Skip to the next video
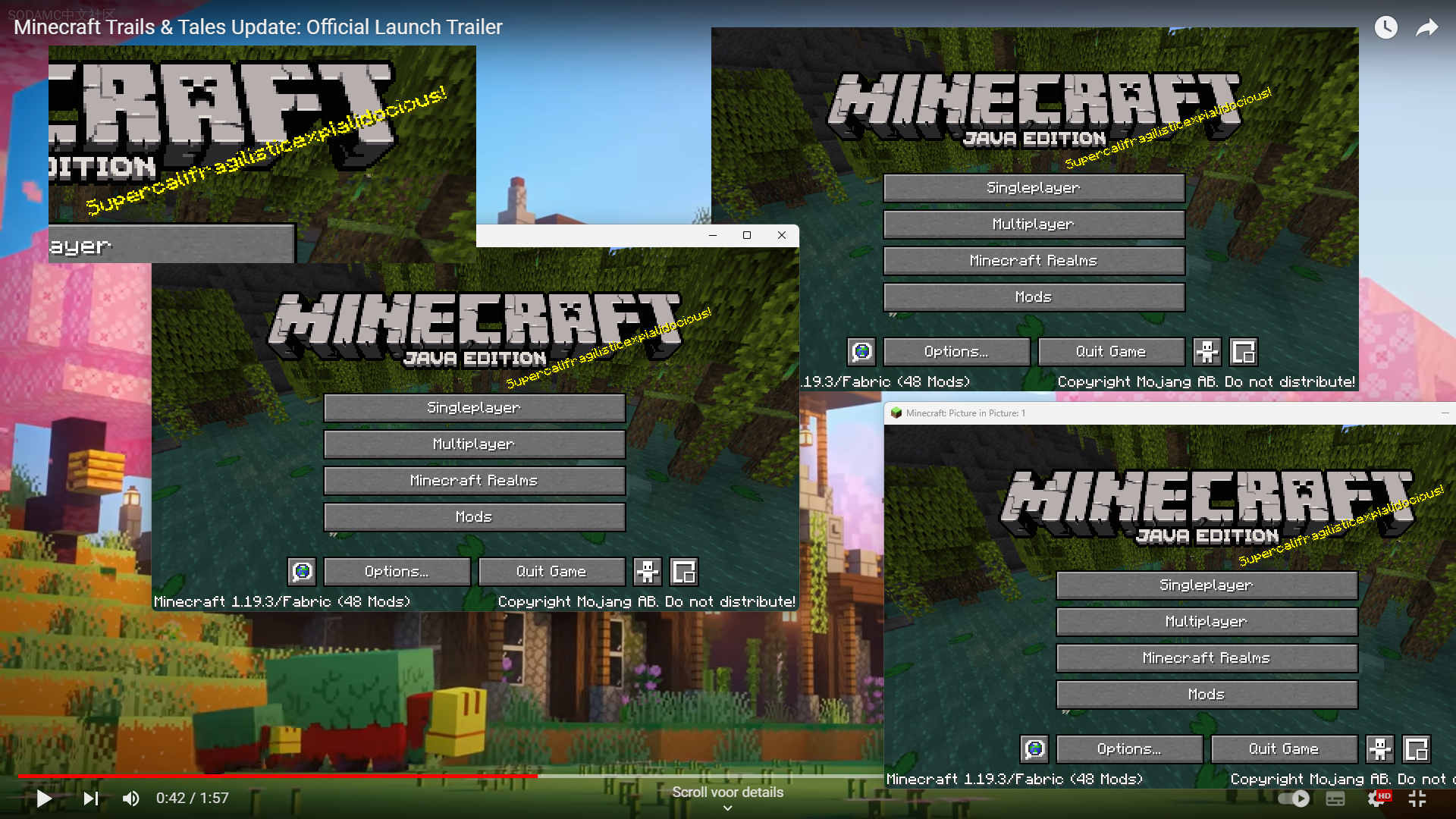This screenshot has height=819, width=1456. tap(91, 799)
